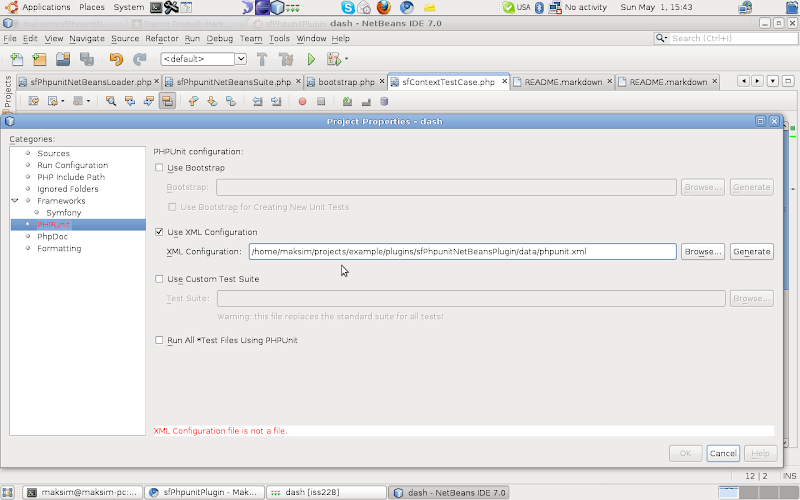This screenshot has width=800, height=500.
Task: Open the Debug Project dropdown arrow
Action: point(346,59)
